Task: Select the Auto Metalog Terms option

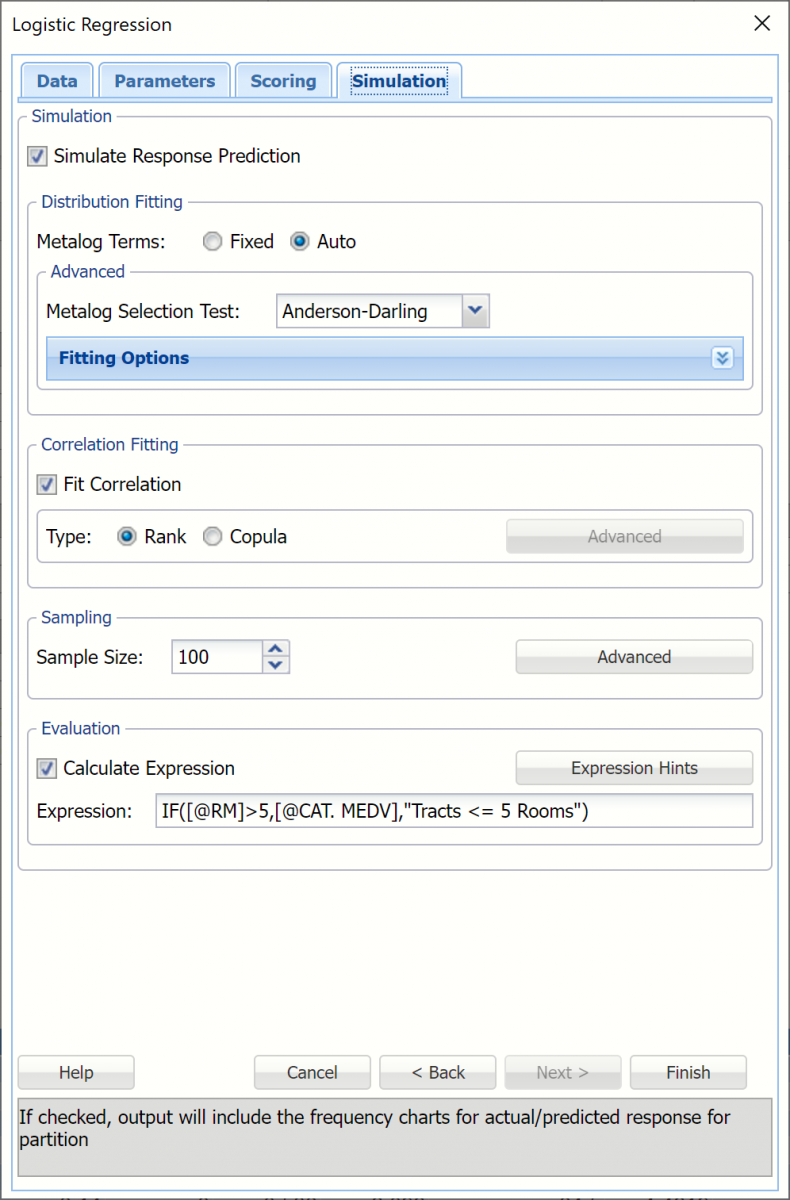Action: [299, 242]
